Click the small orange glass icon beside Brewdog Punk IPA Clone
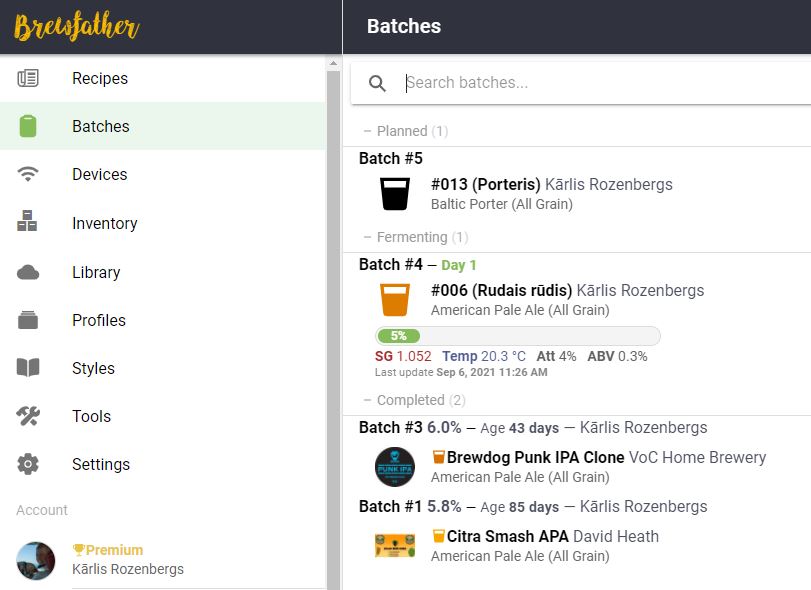The width and height of the screenshot is (811, 590). pyautogui.click(x=439, y=457)
